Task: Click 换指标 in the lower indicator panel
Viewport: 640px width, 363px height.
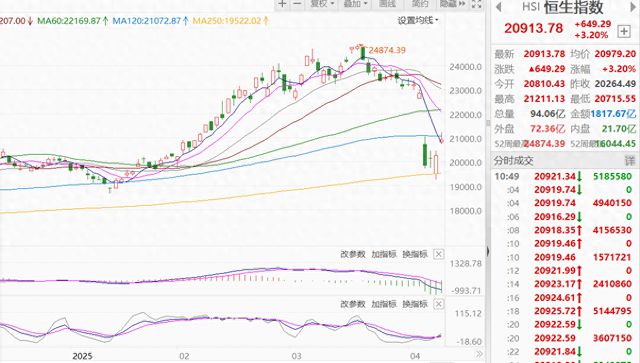Action: (x=415, y=304)
